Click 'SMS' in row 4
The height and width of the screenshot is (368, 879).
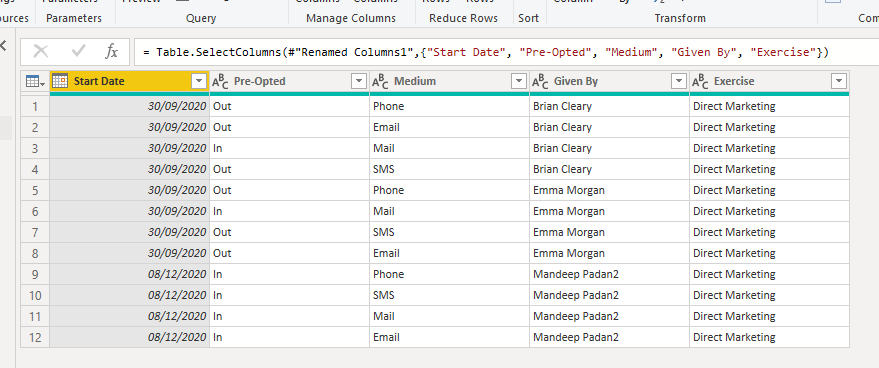[383, 169]
